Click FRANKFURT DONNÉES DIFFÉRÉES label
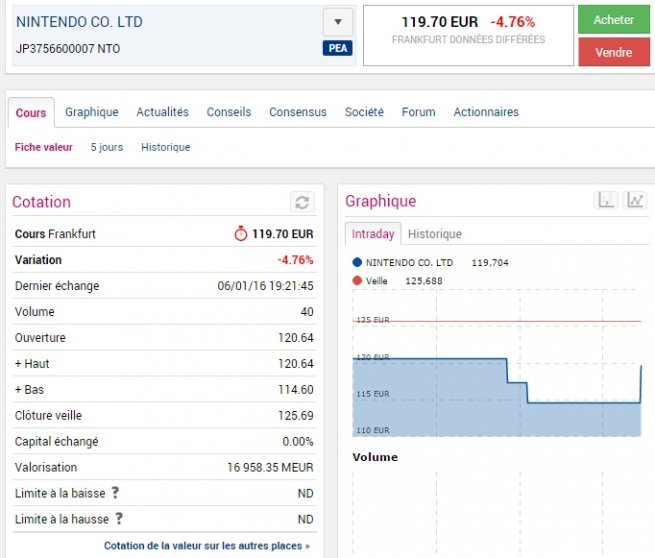 click(468, 39)
